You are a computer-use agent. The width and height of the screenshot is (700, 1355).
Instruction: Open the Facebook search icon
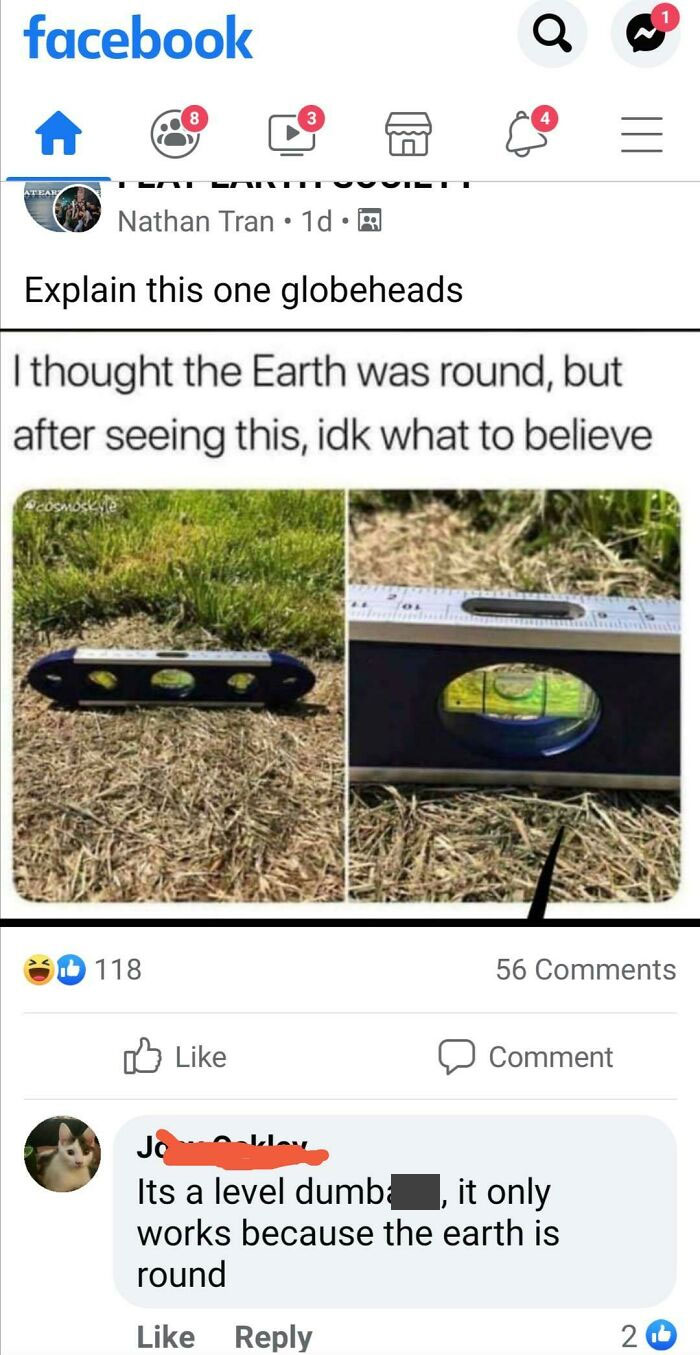pos(551,35)
